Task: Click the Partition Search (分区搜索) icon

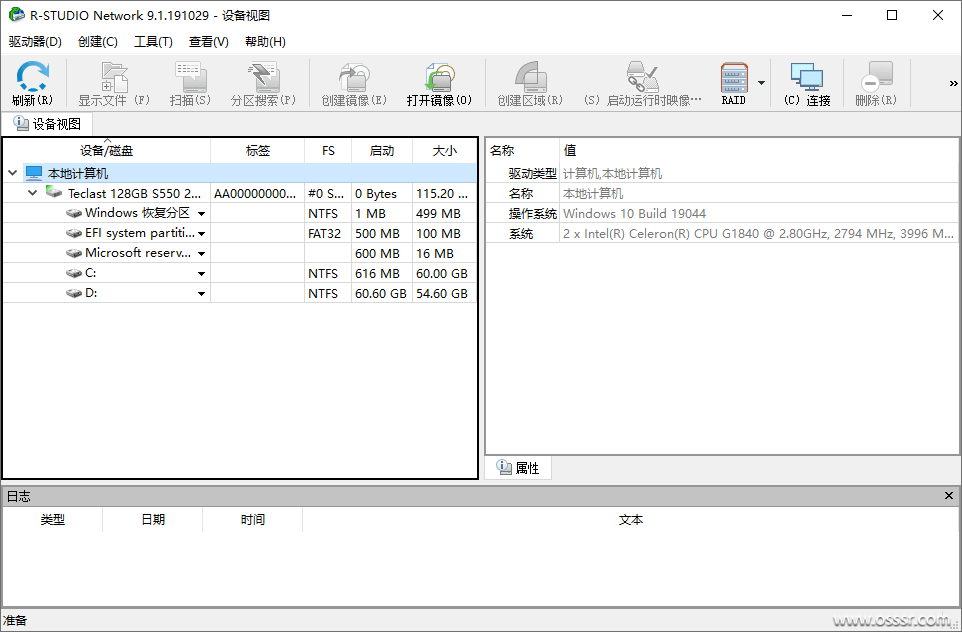Action: 264,77
